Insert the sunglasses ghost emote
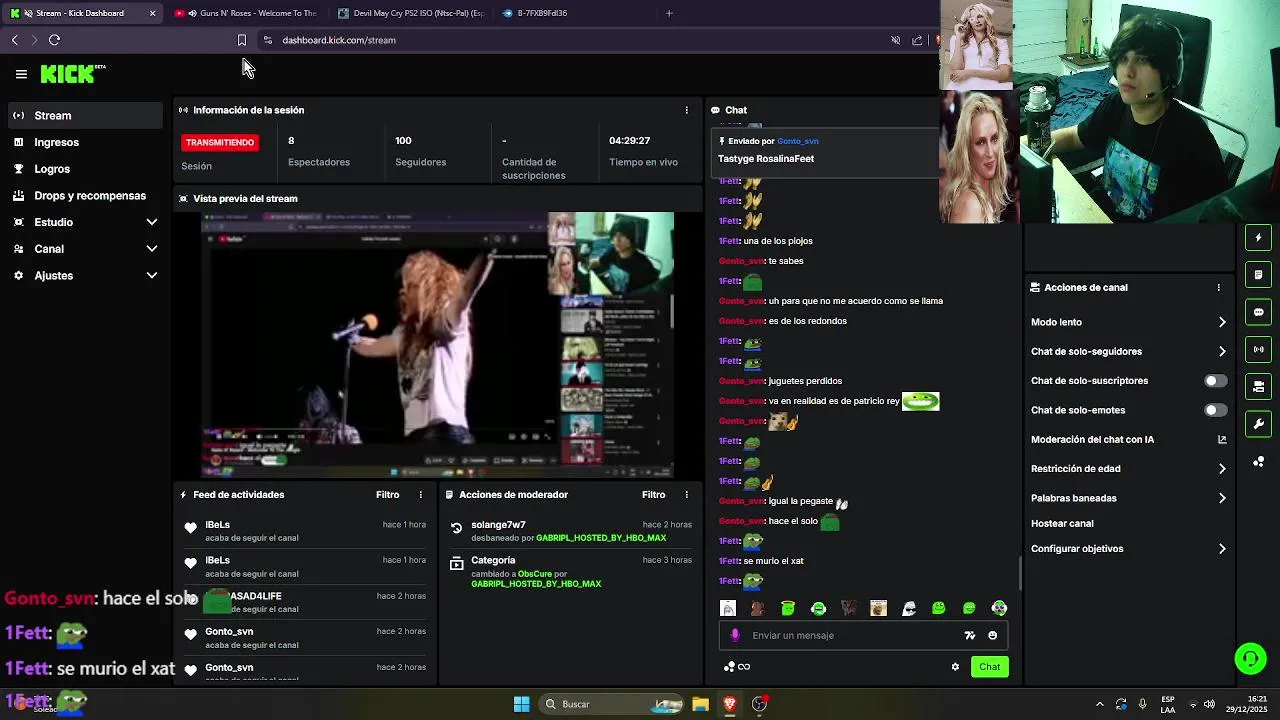 (x=908, y=608)
